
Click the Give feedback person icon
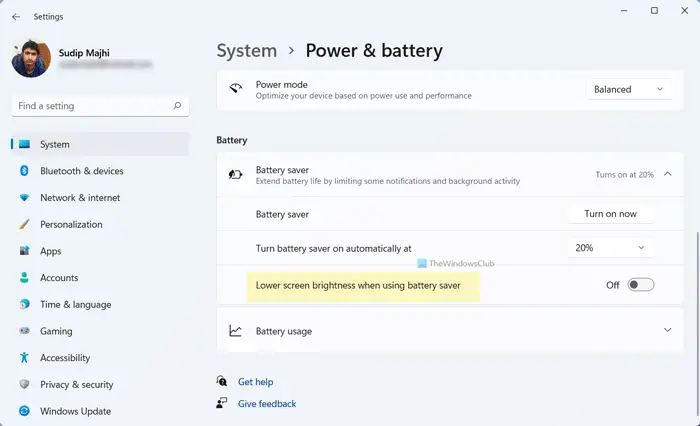pos(222,403)
